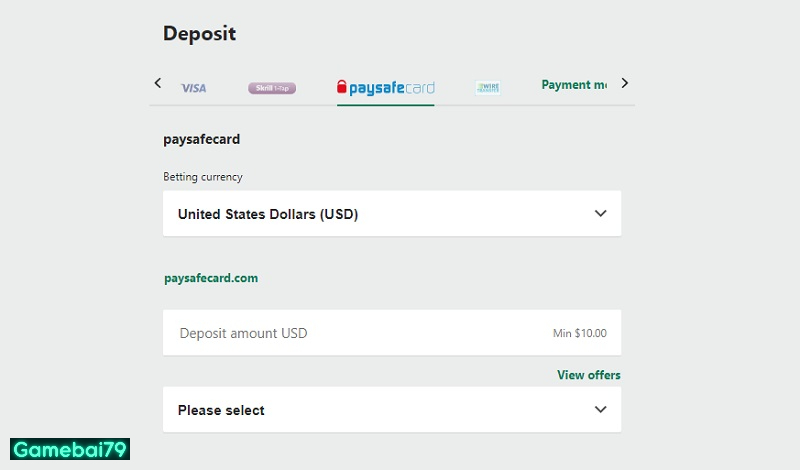Viewport: 800px width, 470px height.
Task: Click the Gamebai79 watermark logo
Action: (69, 449)
